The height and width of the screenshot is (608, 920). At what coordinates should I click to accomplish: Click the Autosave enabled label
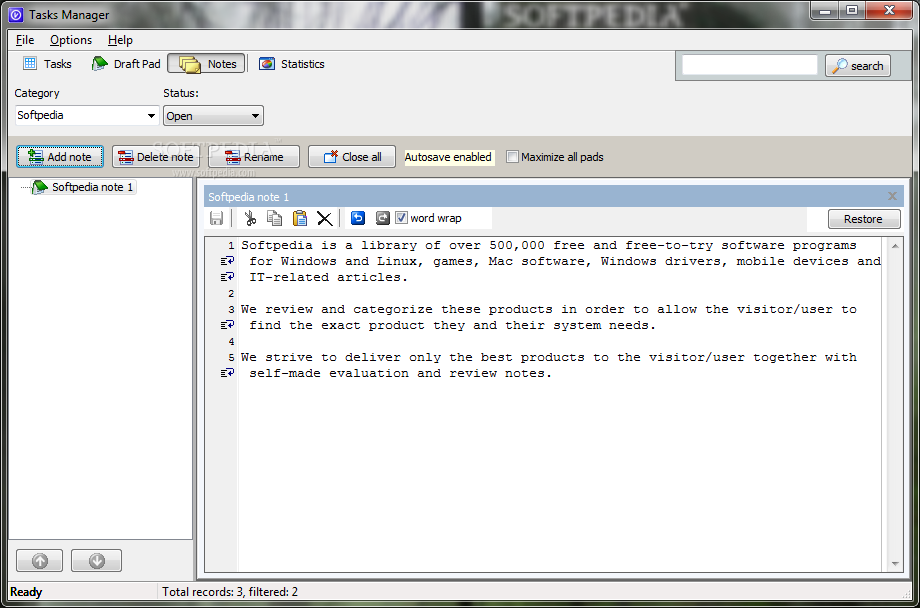448,157
